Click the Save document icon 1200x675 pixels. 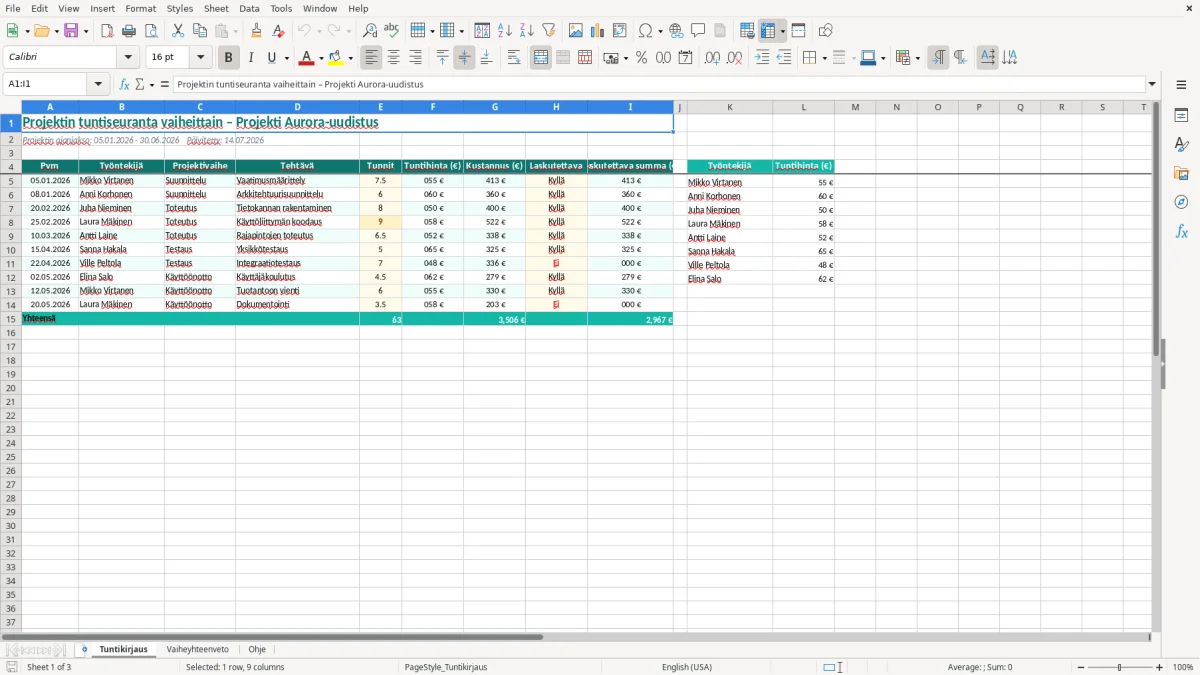coord(71,31)
